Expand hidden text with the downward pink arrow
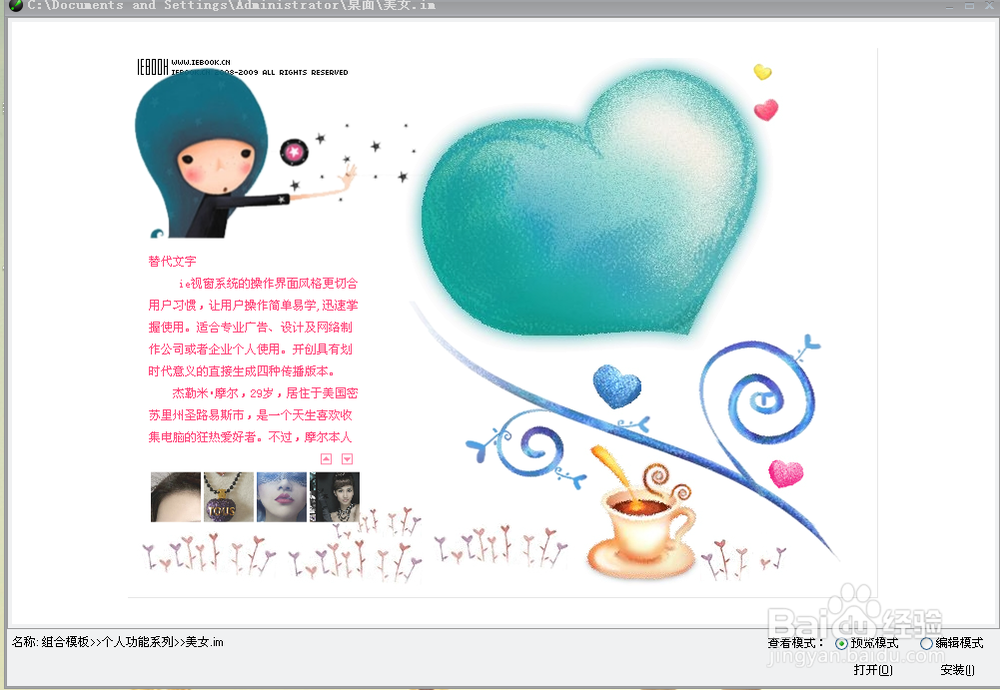 tap(347, 458)
